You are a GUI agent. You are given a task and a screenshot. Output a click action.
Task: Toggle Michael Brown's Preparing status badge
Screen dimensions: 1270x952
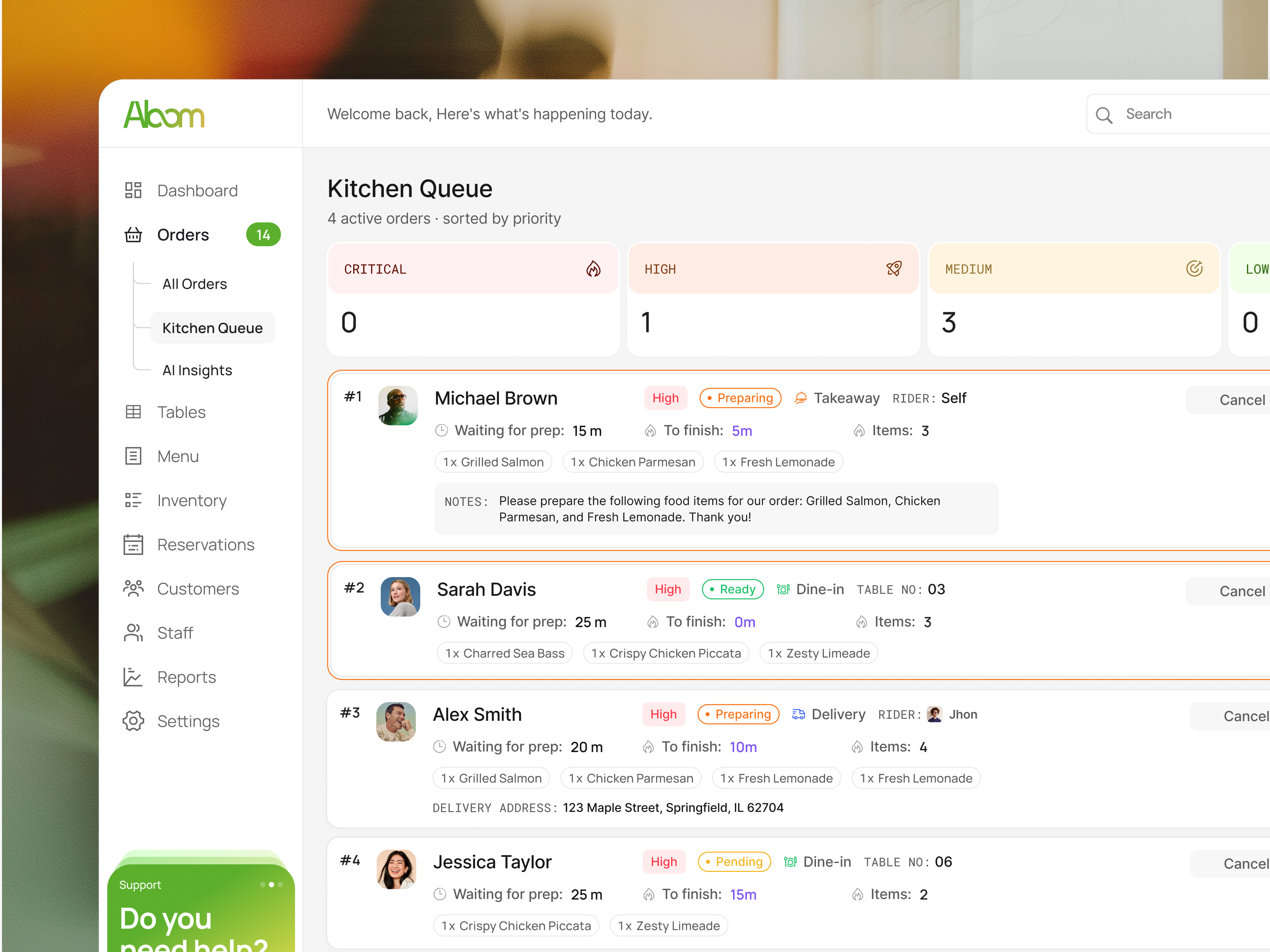740,398
